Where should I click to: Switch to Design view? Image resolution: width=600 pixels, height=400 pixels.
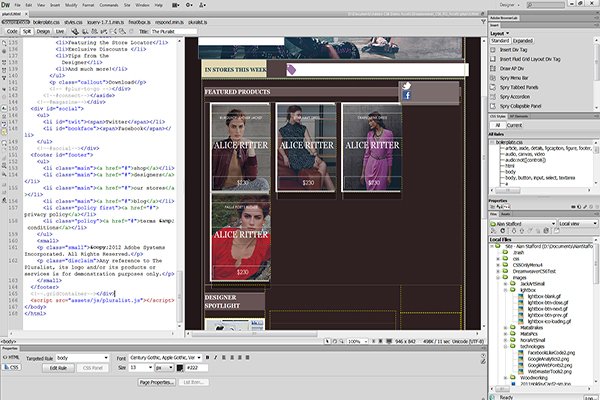43,31
